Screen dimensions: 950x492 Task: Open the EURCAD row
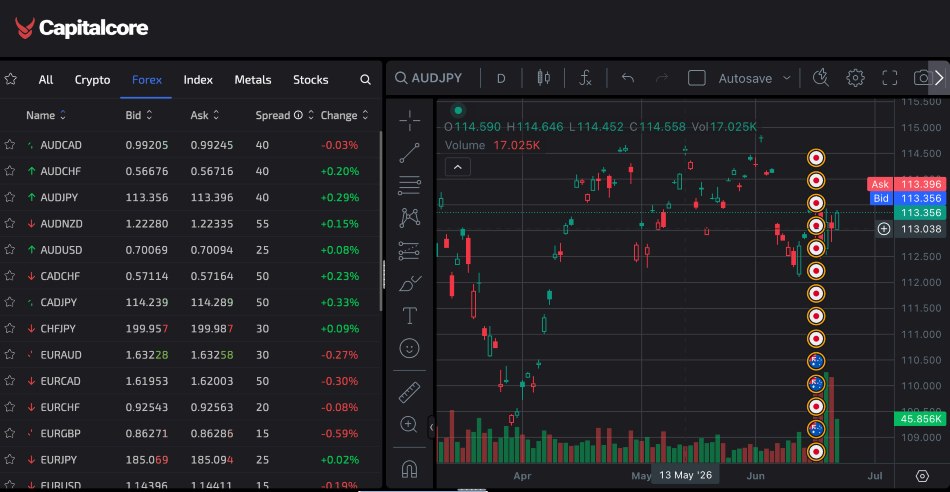(189, 381)
